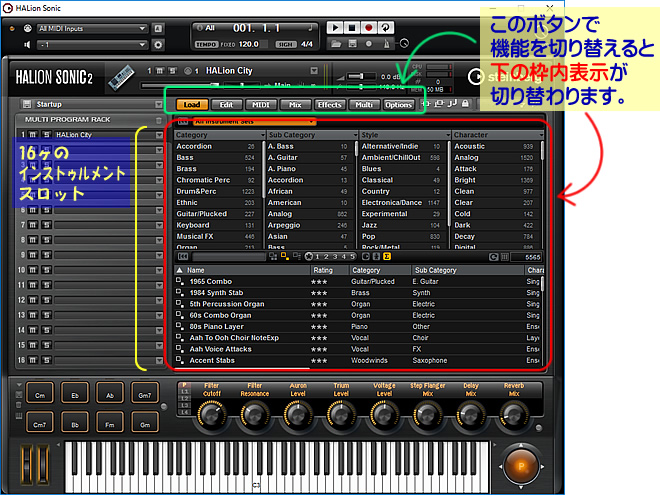Viewport: 660px width, 495px height.
Task: Click the save MIDI file icon
Action: coord(352,44)
